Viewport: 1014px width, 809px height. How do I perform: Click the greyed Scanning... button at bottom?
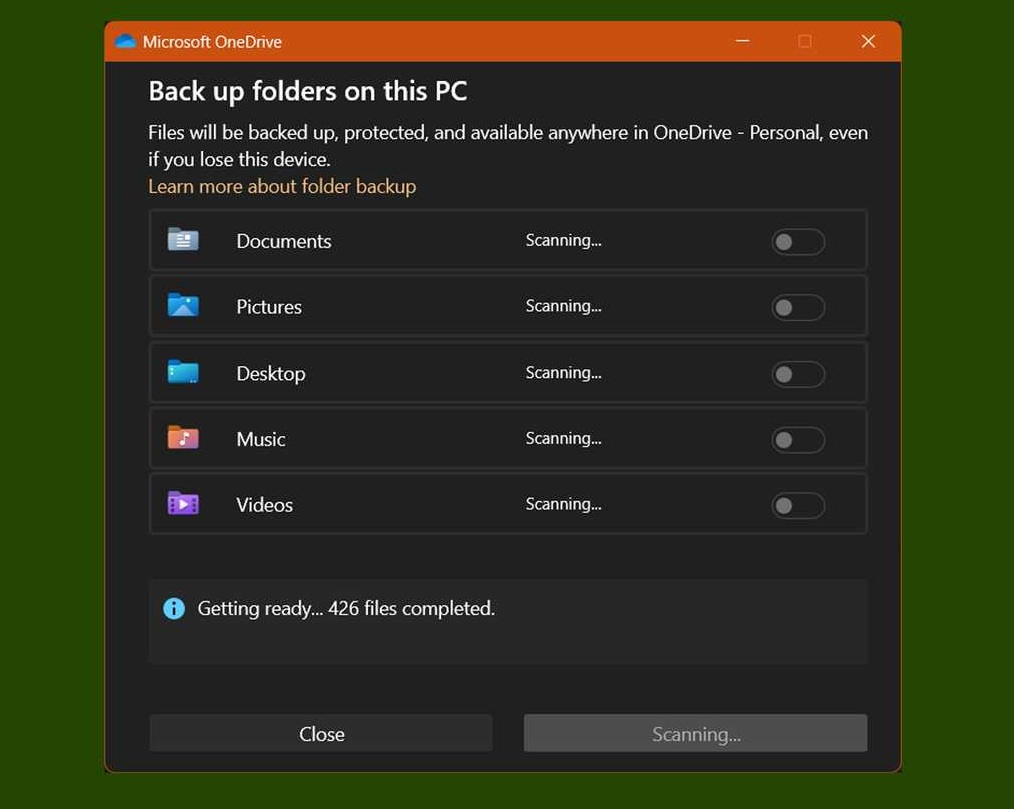coord(695,733)
